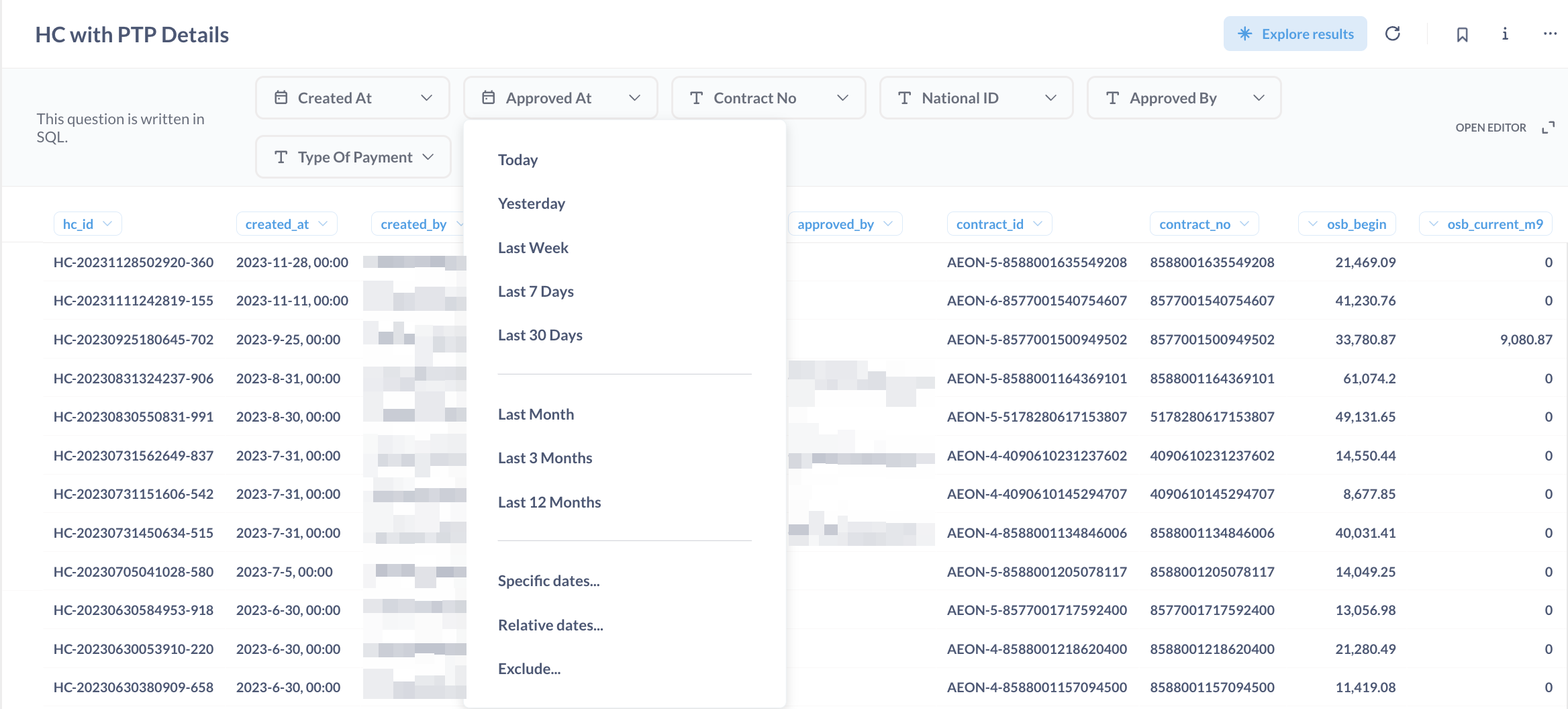The height and width of the screenshot is (709, 1568).
Task: Open contract_no column header menu
Action: [x=1204, y=224]
